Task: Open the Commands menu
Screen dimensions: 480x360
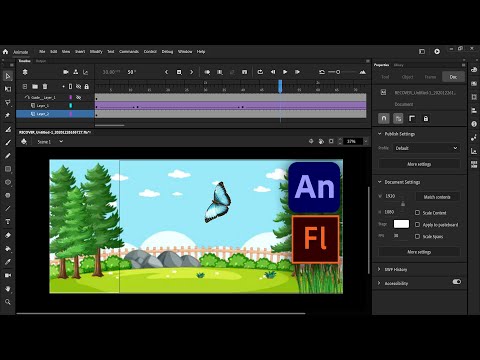Action: pyautogui.click(x=129, y=52)
